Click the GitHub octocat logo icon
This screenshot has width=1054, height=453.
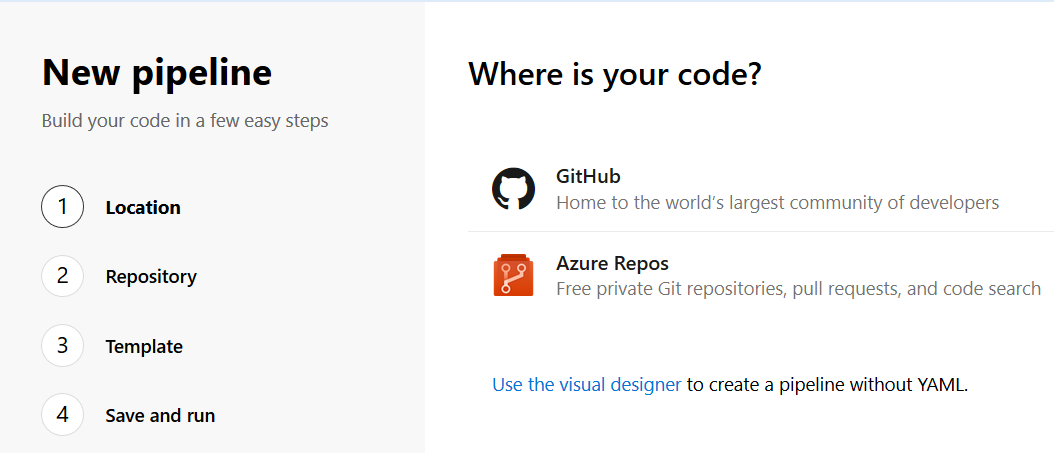(513, 189)
